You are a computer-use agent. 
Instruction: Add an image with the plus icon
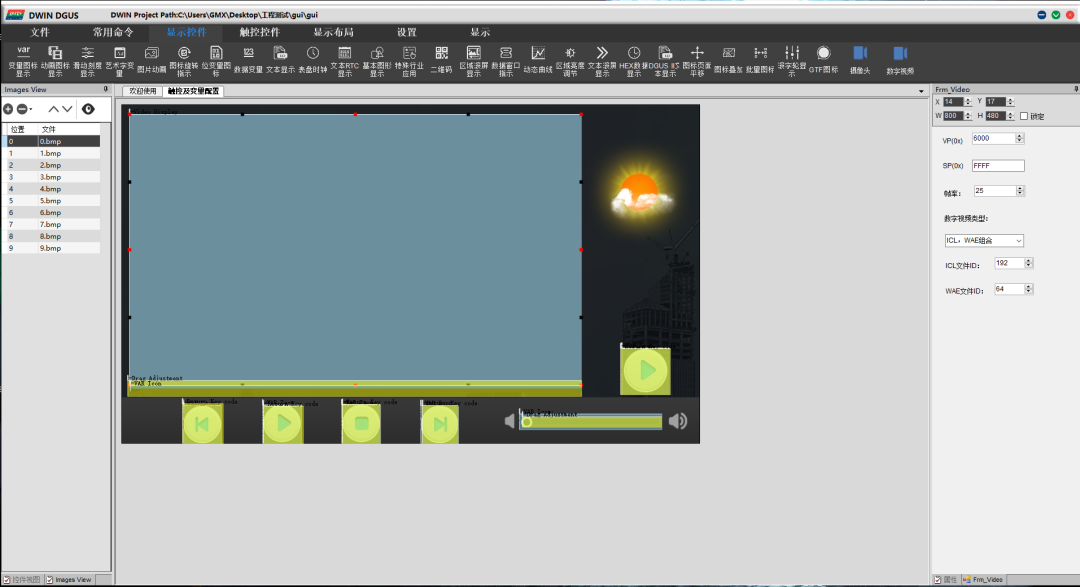[8, 109]
